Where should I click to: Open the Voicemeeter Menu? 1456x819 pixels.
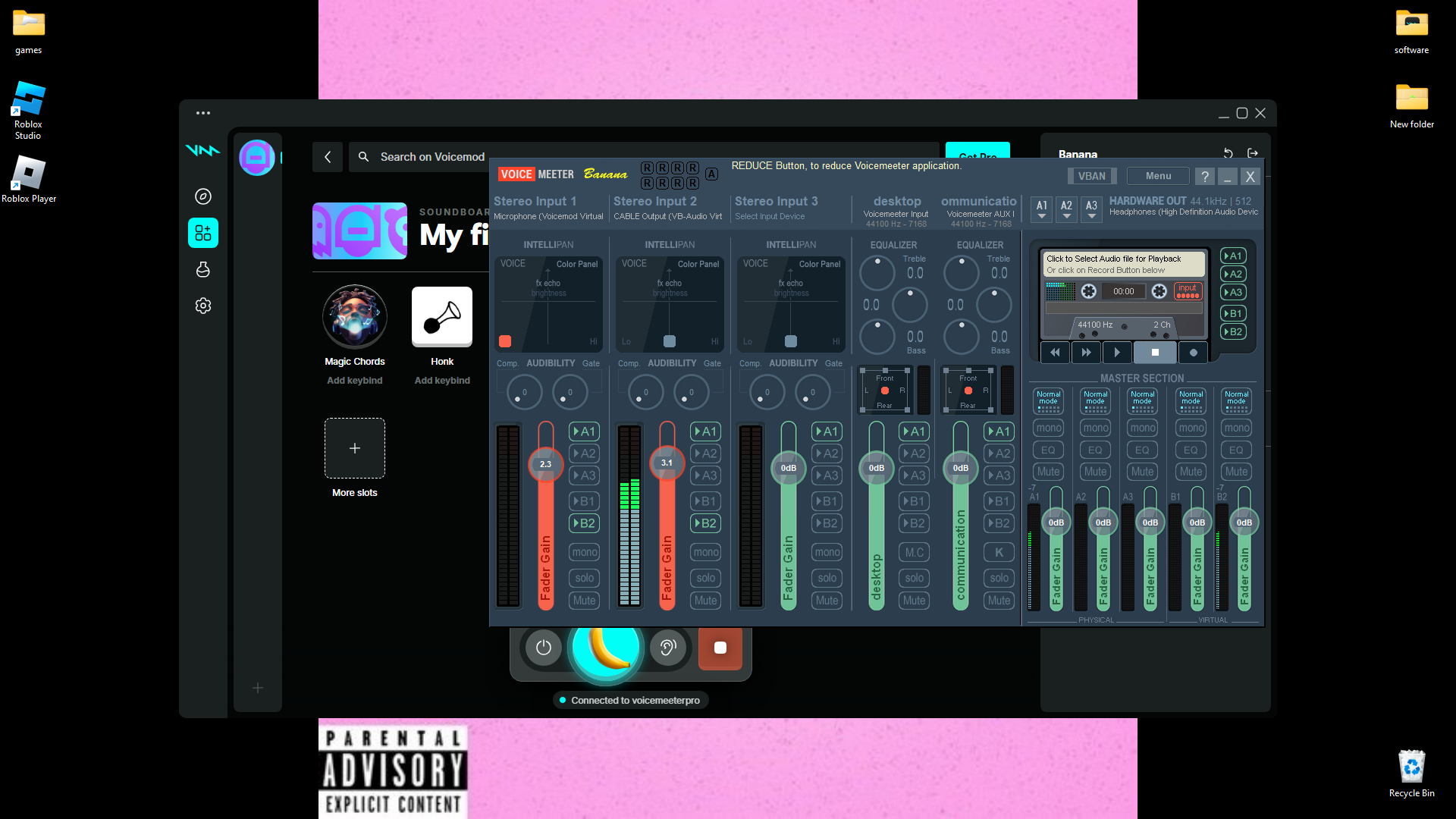(1158, 176)
